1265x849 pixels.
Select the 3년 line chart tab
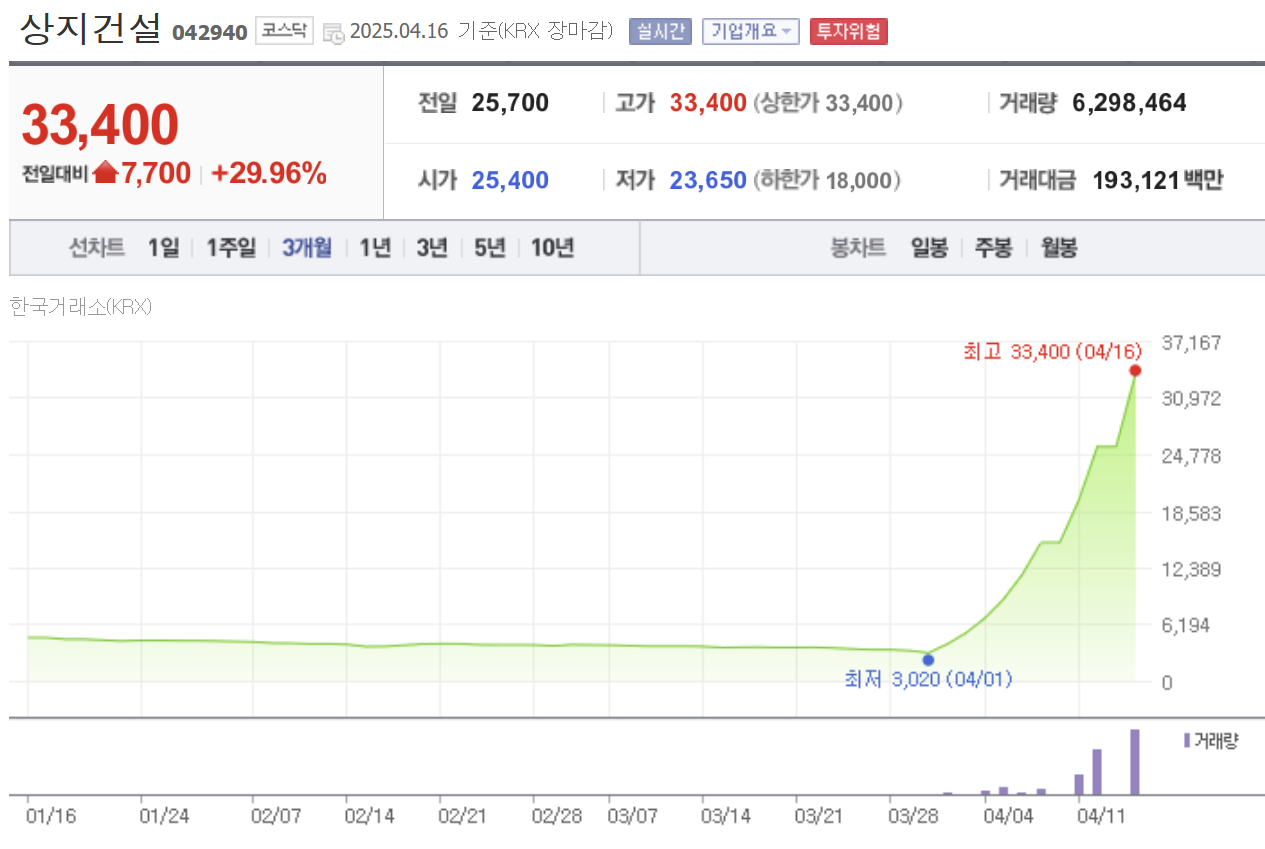[432, 248]
